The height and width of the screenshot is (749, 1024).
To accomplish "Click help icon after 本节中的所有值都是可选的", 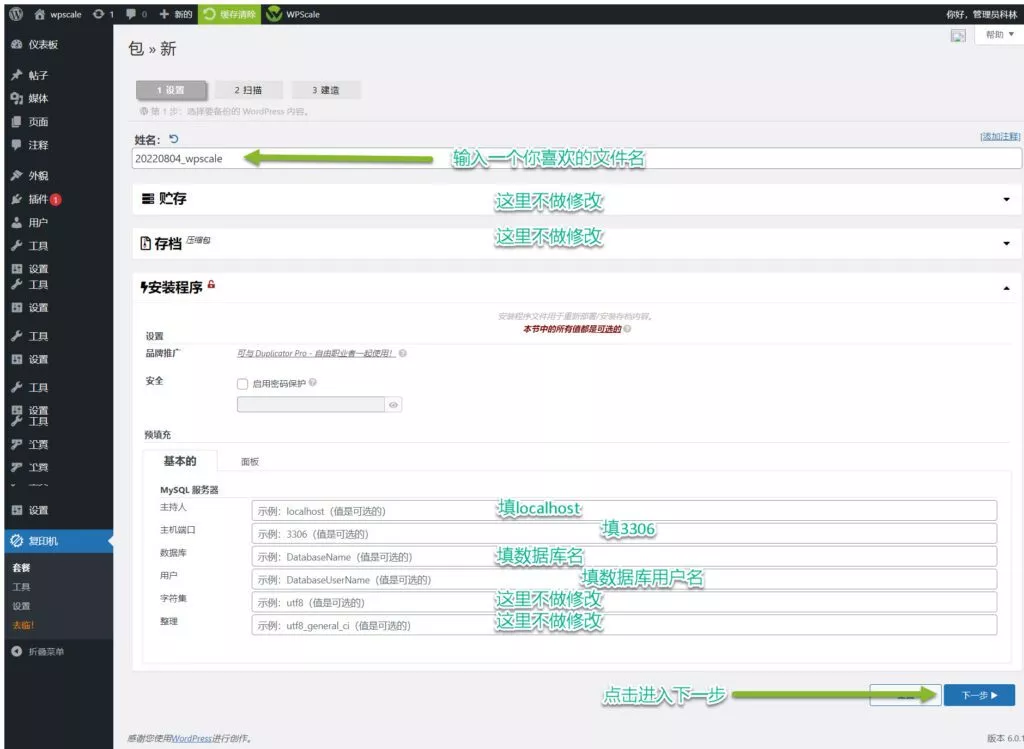I will point(627,329).
